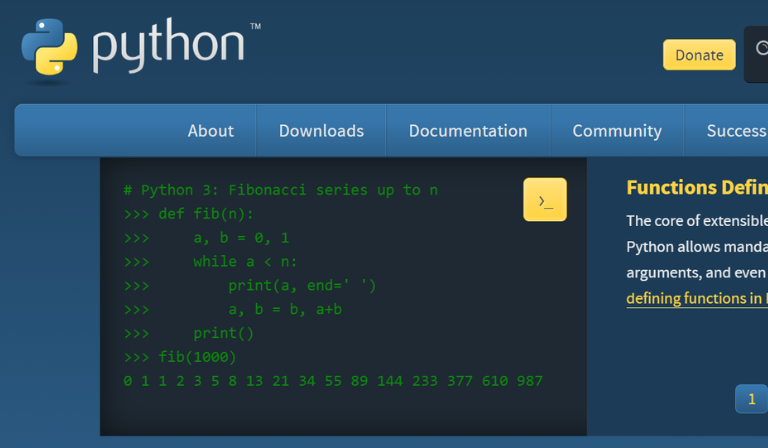768x448 pixels.
Task: Click the '# Python 3: Fibonacci series' comment
Action: click(281, 190)
